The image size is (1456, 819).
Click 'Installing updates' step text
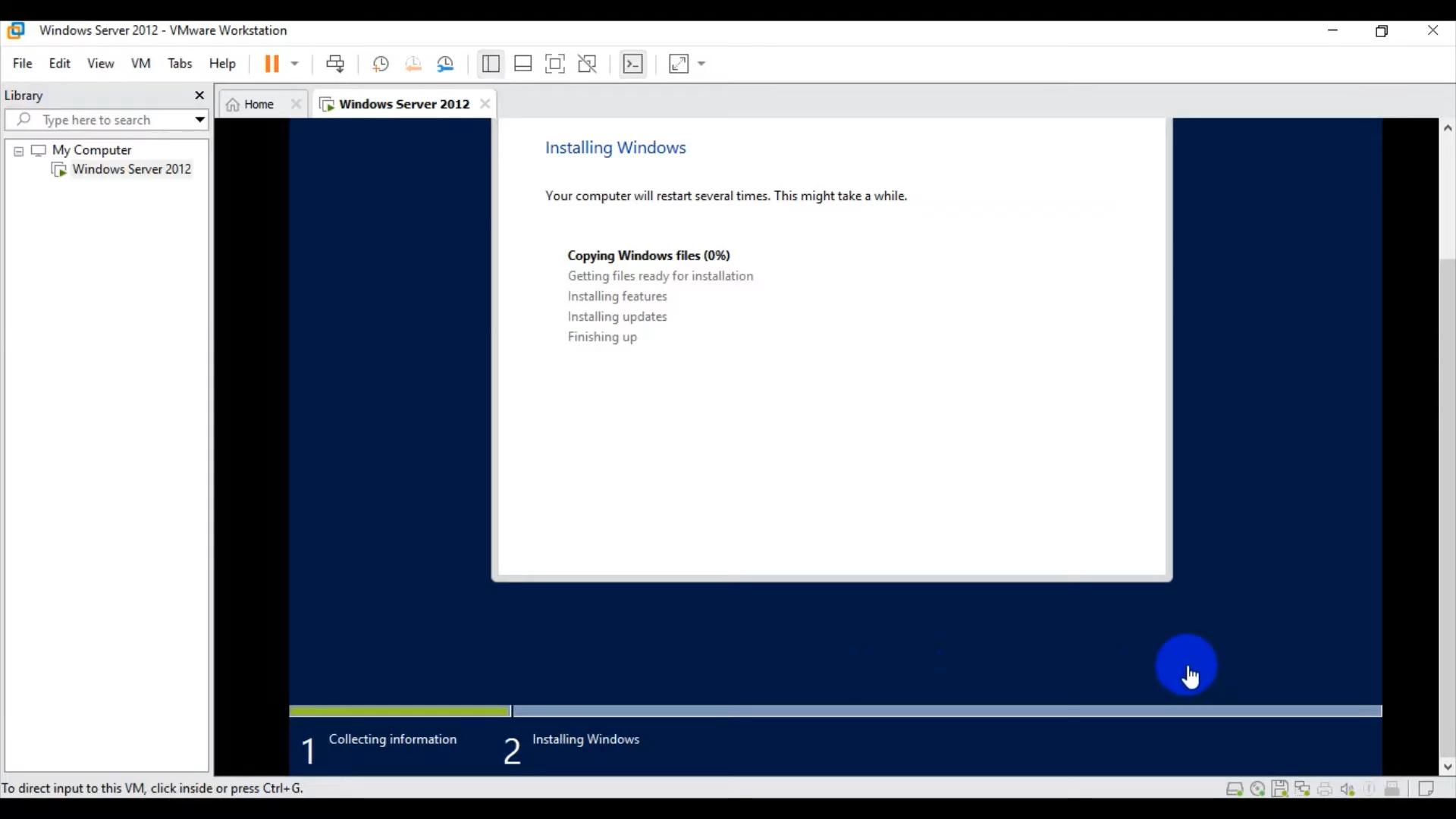(x=617, y=317)
